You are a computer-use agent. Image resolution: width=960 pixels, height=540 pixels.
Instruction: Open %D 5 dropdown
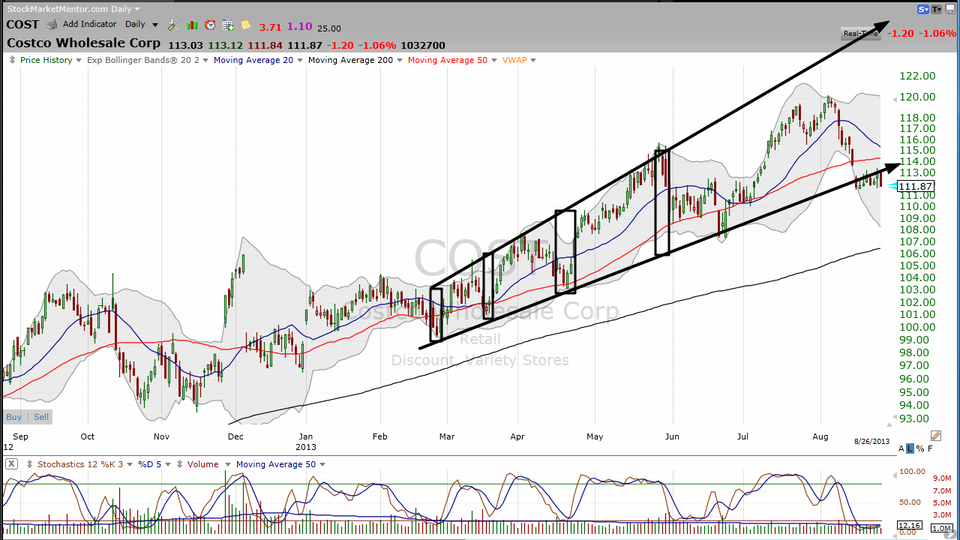[x=168, y=465]
